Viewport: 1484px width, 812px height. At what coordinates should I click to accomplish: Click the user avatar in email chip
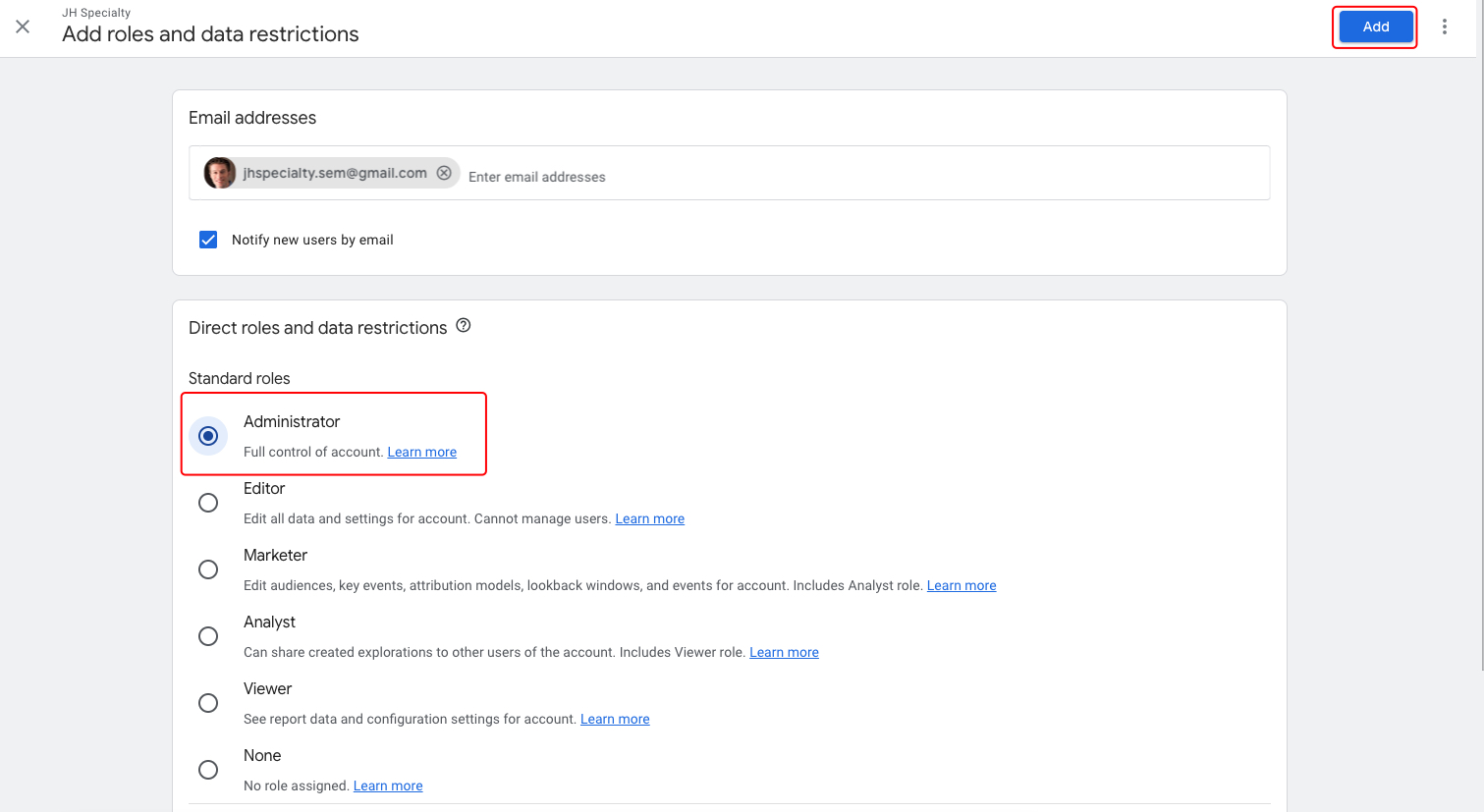pos(220,173)
